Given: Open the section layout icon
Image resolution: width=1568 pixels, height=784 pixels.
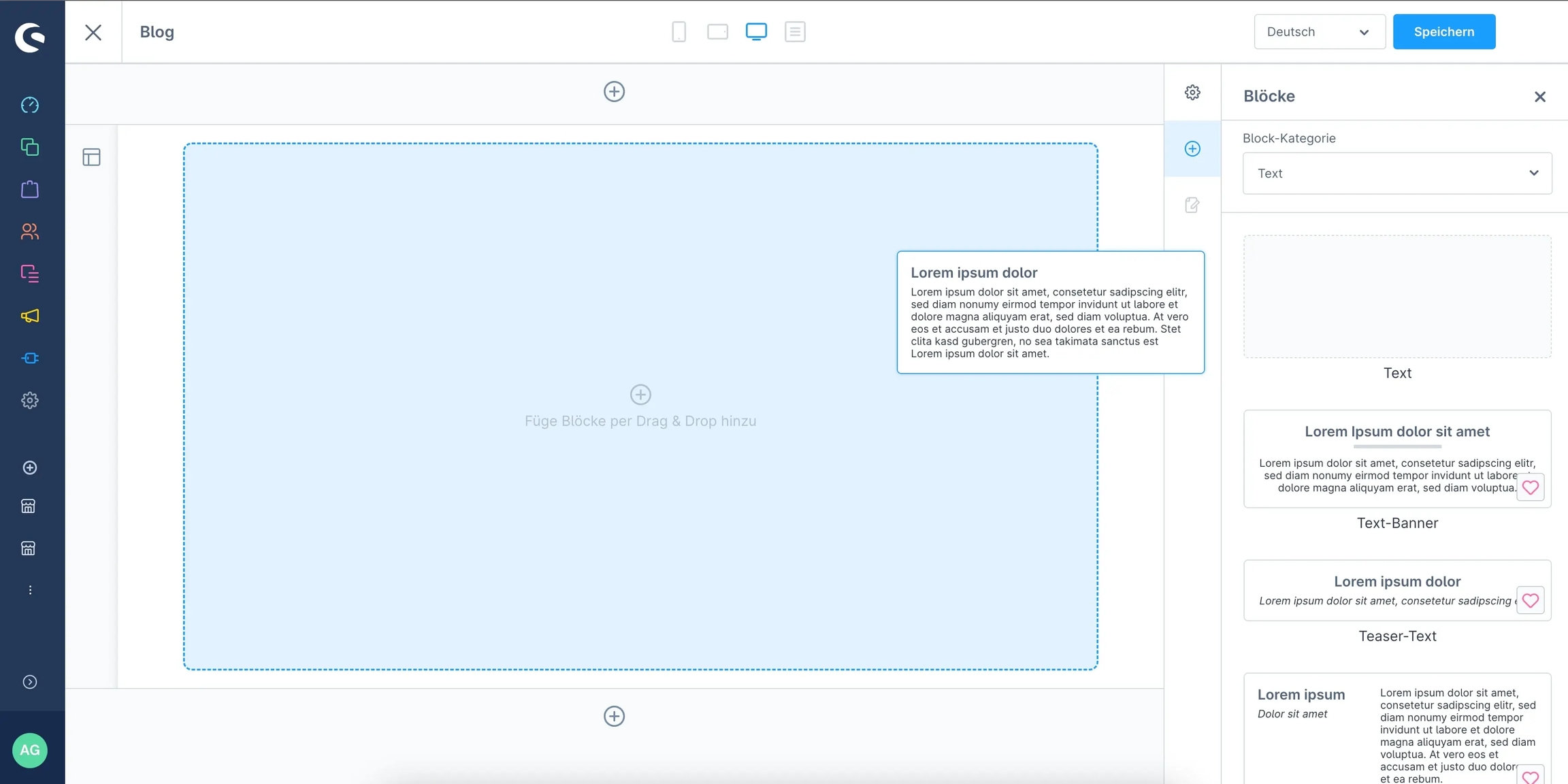Looking at the screenshot, I should (x=91, y=157).
